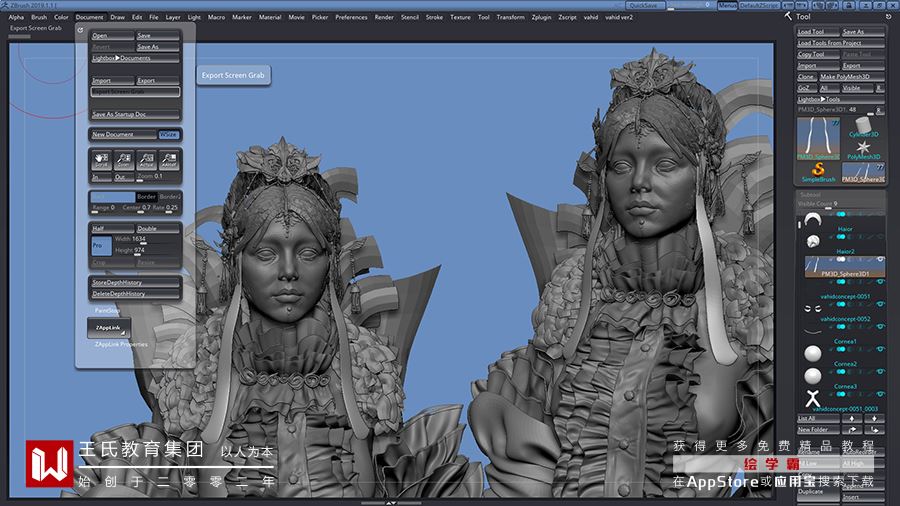Hide the Cornea3 subtool with its eye
This screenshot has height=506, width=900.
[x=880, y=394]
